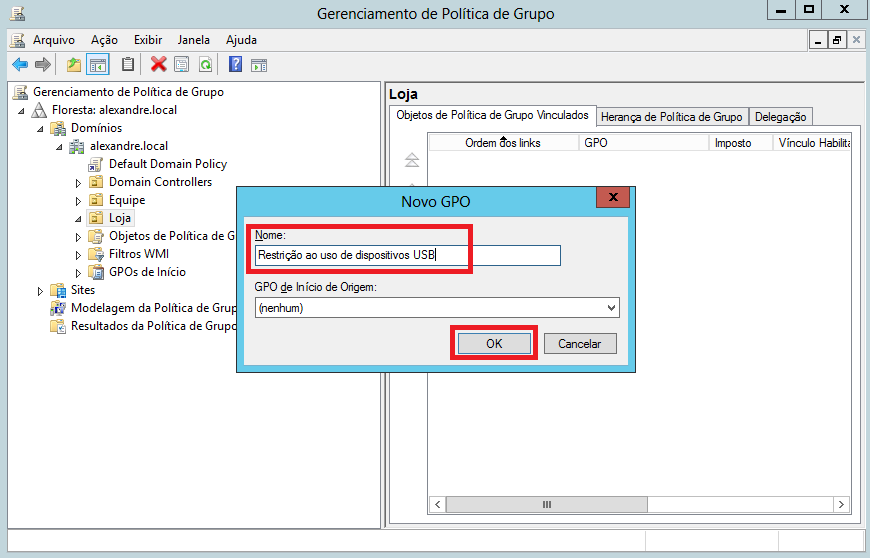The width and height of the screenshot is (870, 558).
Task: Open the GPO de Início de Origem dropdown
Action: tap(611, 308)
